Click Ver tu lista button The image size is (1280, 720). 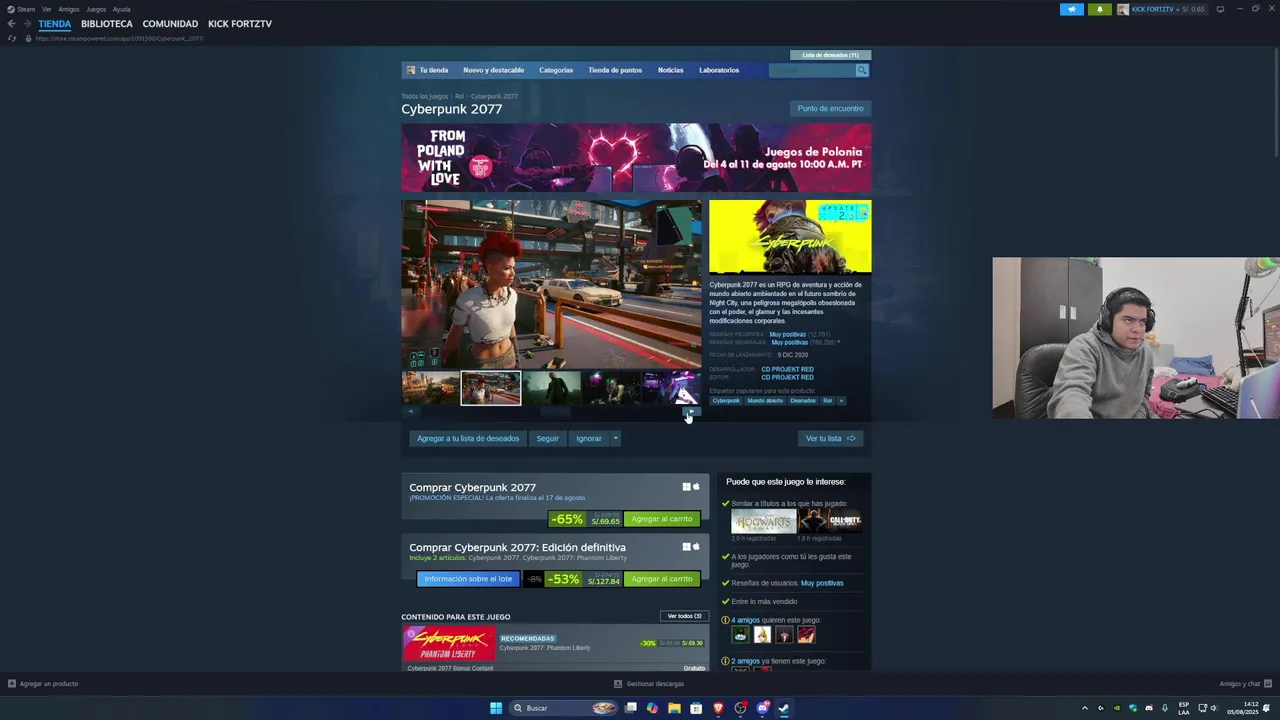pyautogui.click(x=831, y=438)
